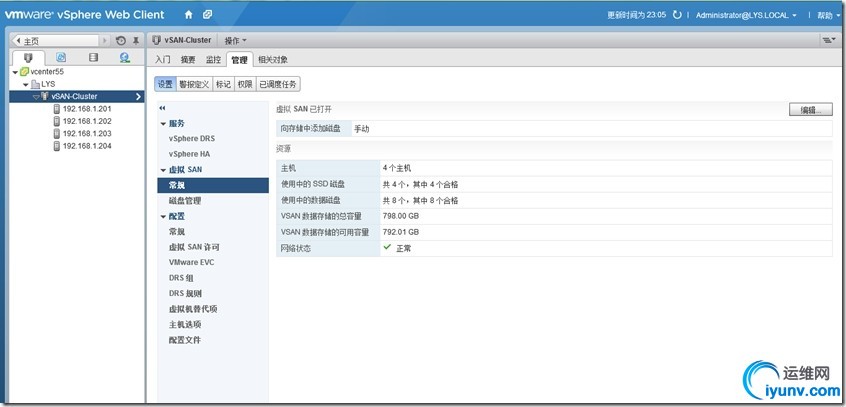Refresh the client with circular arrow icon
This screenshot has width=846, height=407.
[677, 15]
